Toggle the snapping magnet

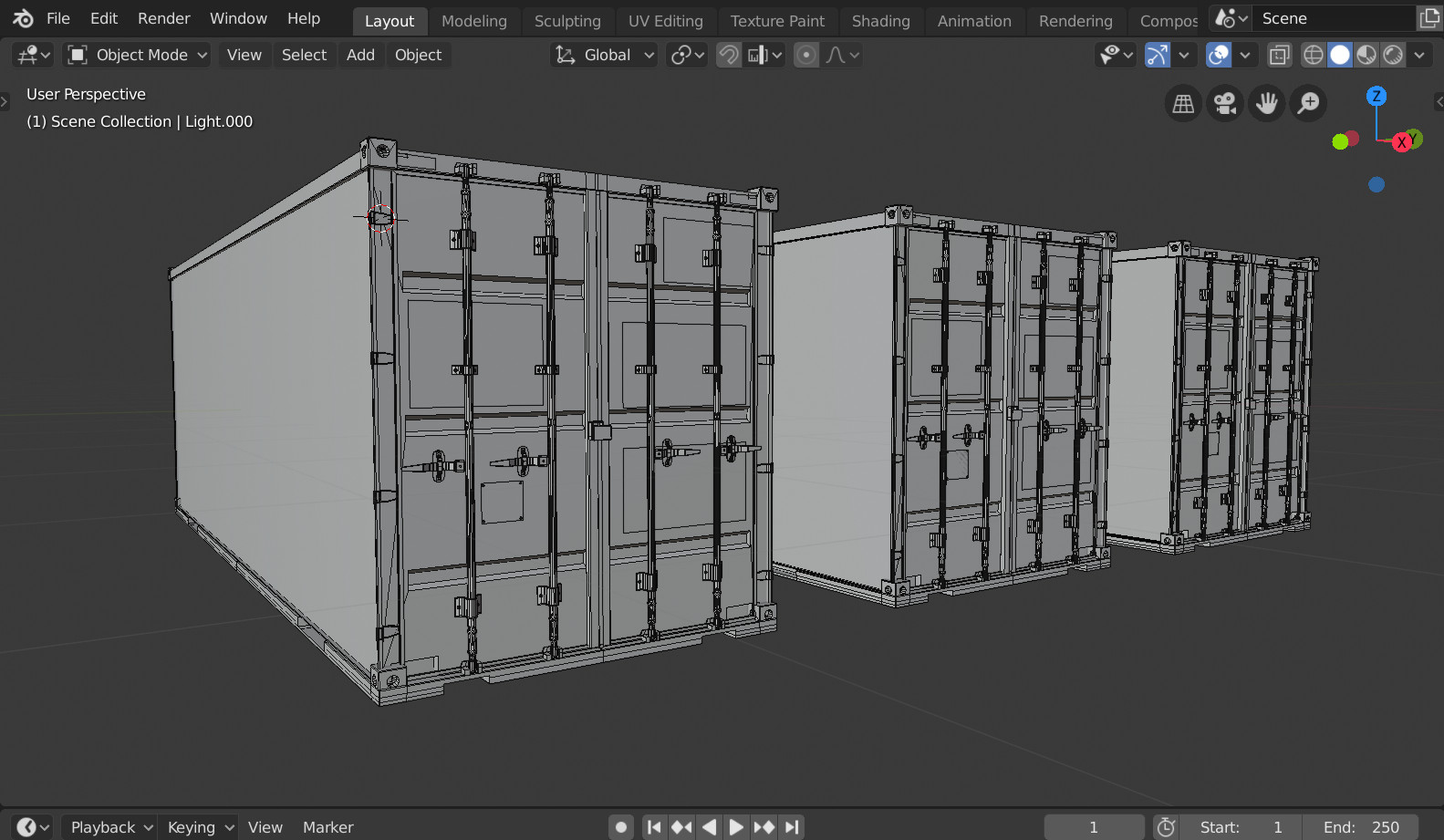(728, 55)
